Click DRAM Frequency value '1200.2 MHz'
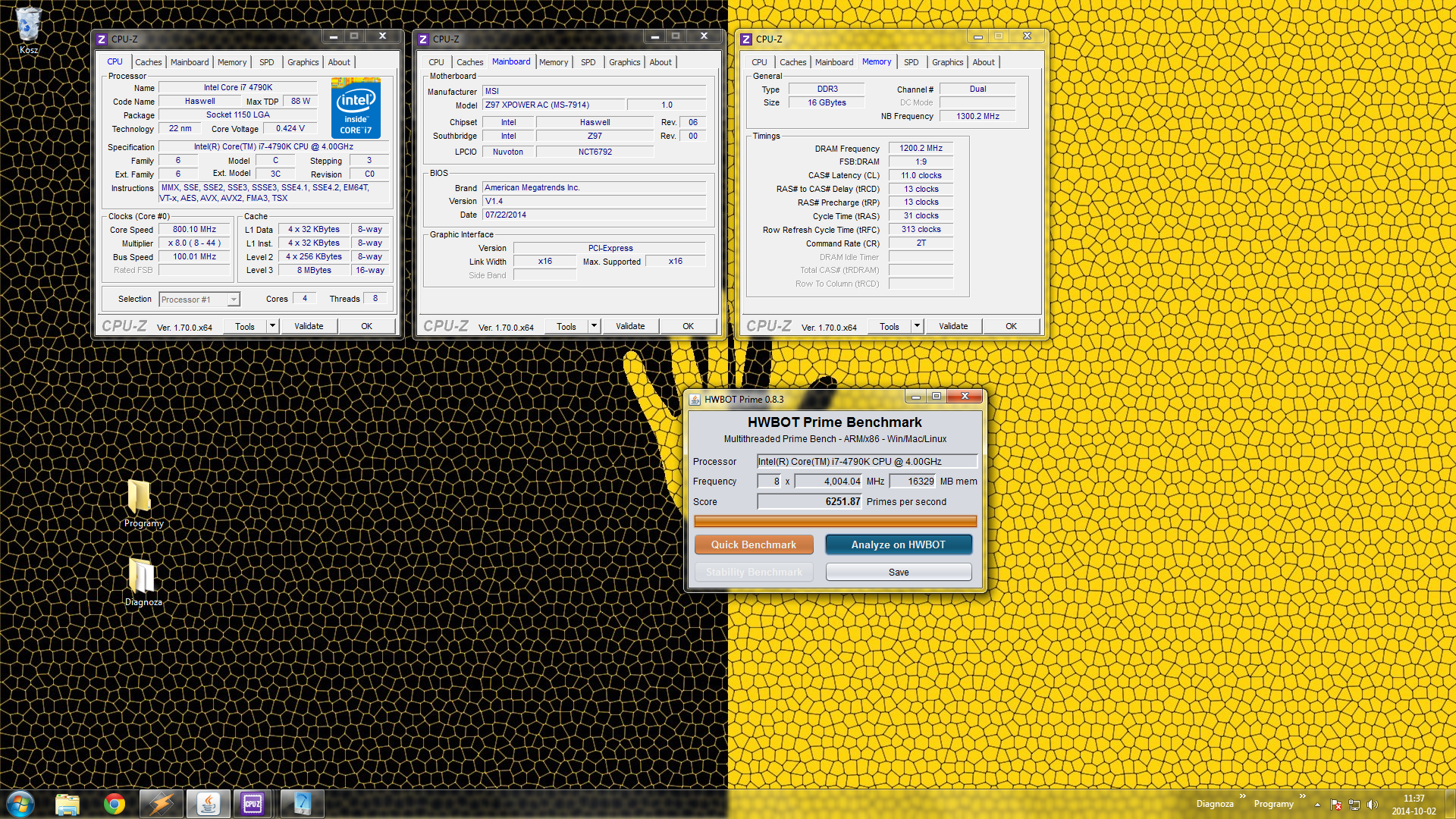Image resolution: width=1456 pixels, height=819 pixels. pyautogui.click(x=921, y=148)
